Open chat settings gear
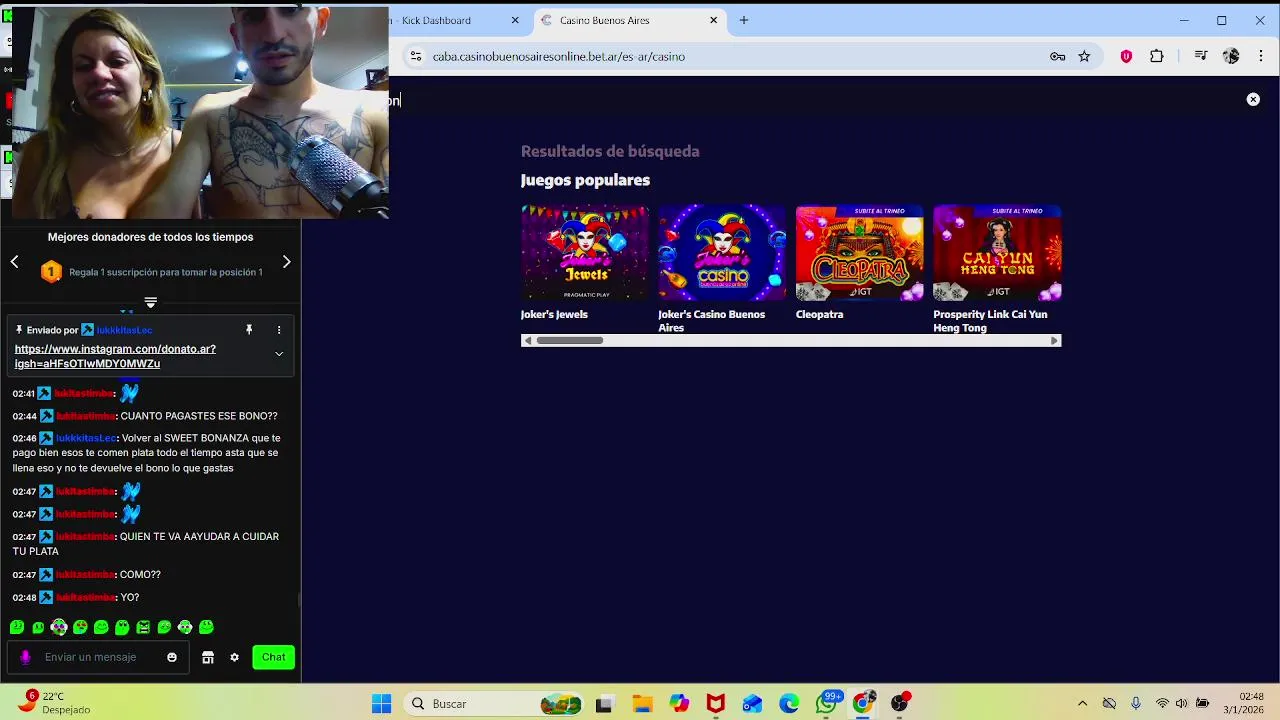The image size is (1280, 720). coord(234,657)
